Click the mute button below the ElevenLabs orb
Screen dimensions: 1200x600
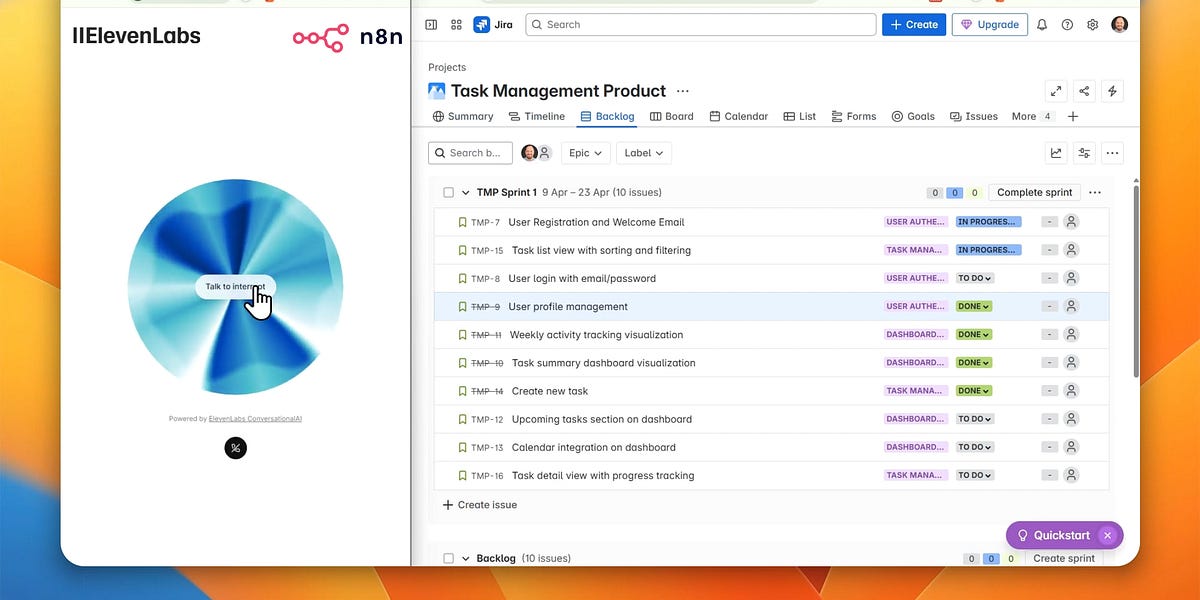[x=235, y=448]
